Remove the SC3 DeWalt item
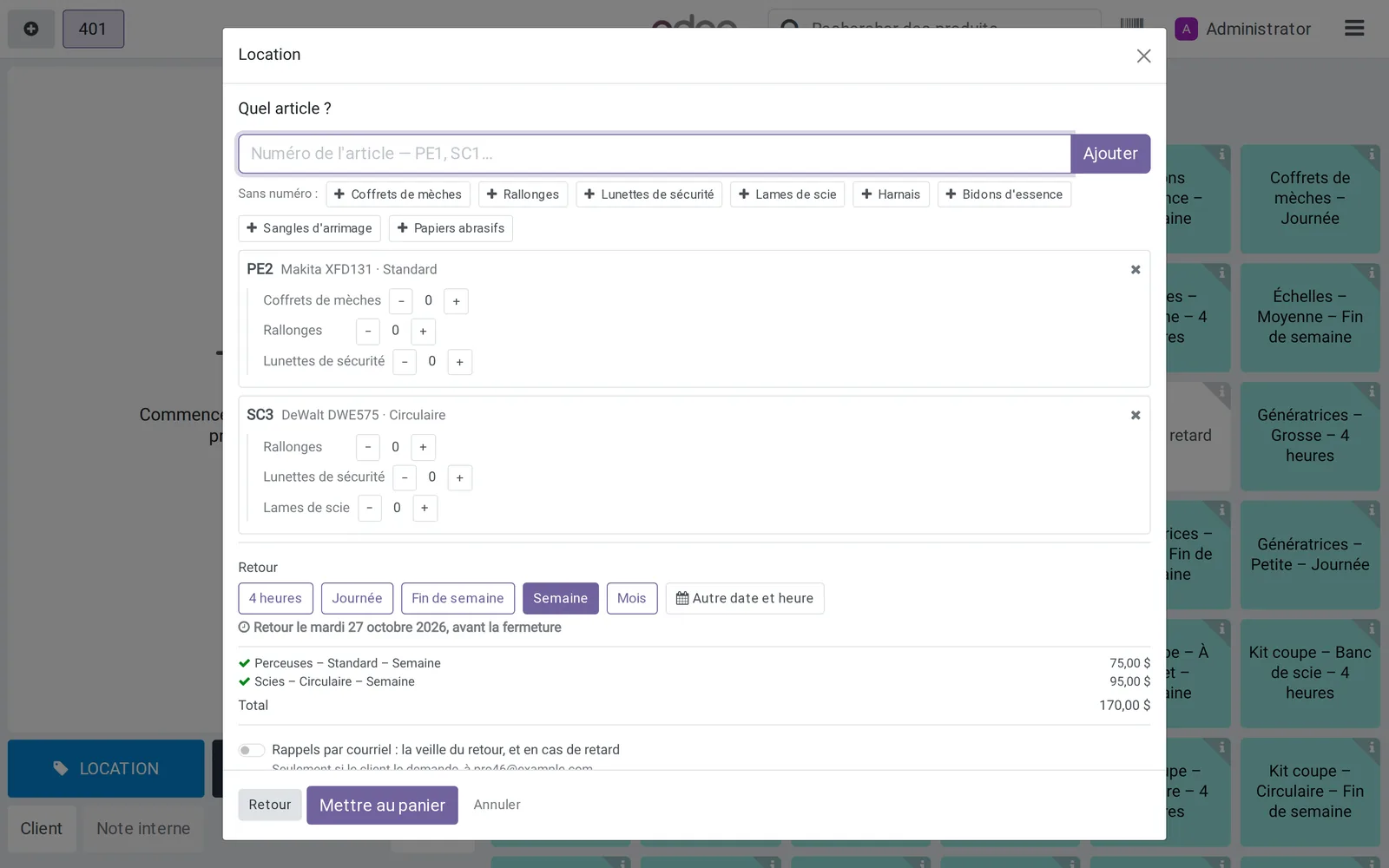The height and width of the screenshot is (868, 1389). click(x=1136, y=415)
